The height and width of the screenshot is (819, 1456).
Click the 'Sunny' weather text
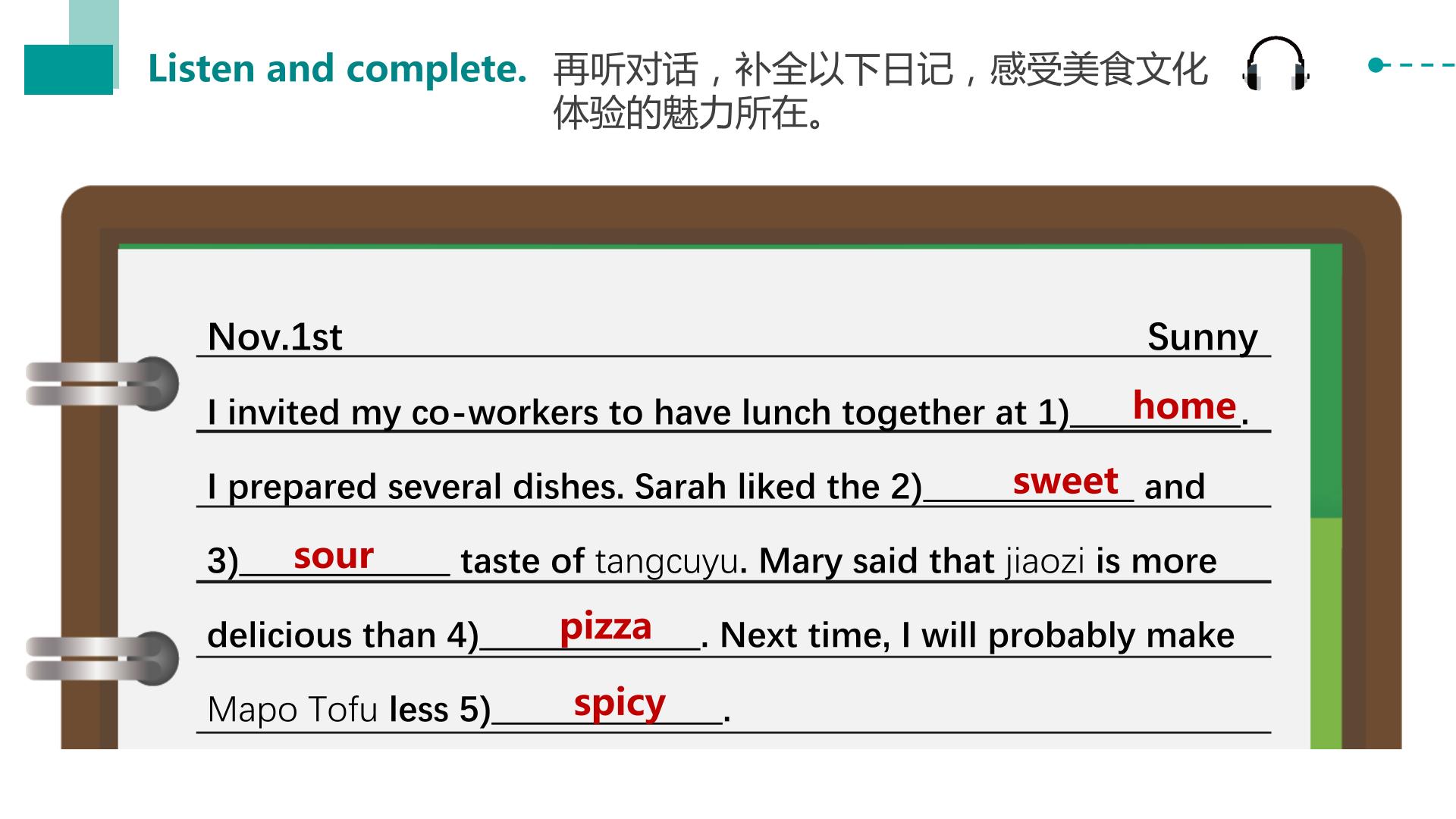(x=1202, y=337)
